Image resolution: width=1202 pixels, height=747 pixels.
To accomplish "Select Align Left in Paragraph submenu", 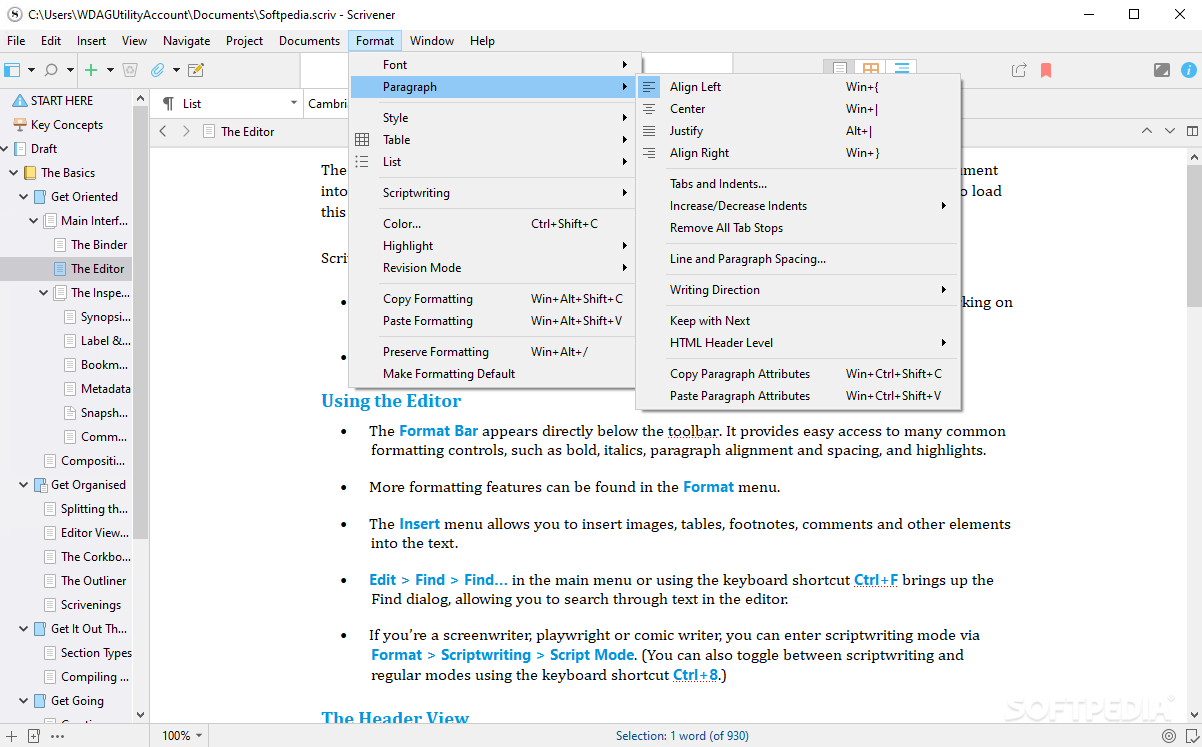I will click(798, 87).
